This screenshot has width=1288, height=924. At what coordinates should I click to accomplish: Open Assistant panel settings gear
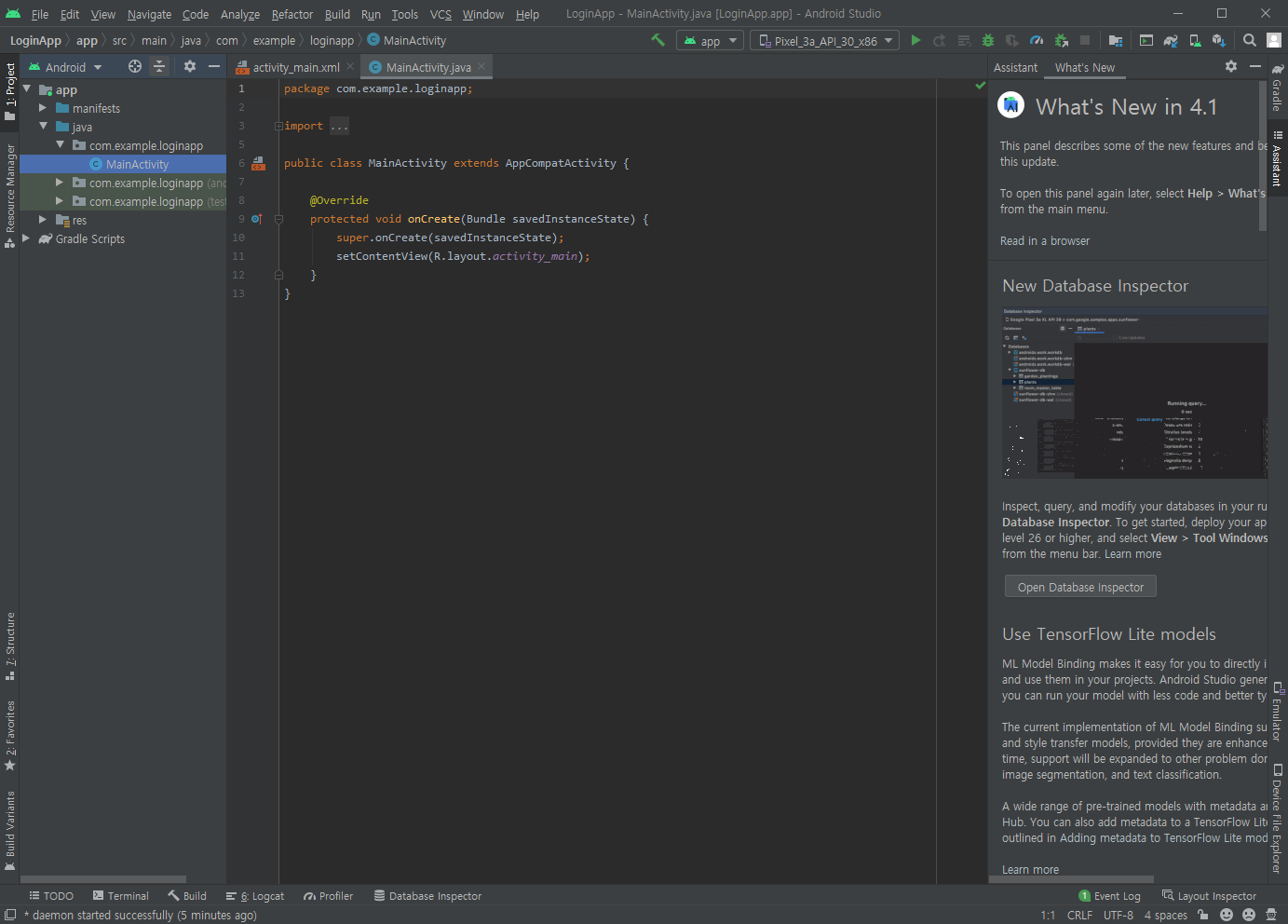1231,66
